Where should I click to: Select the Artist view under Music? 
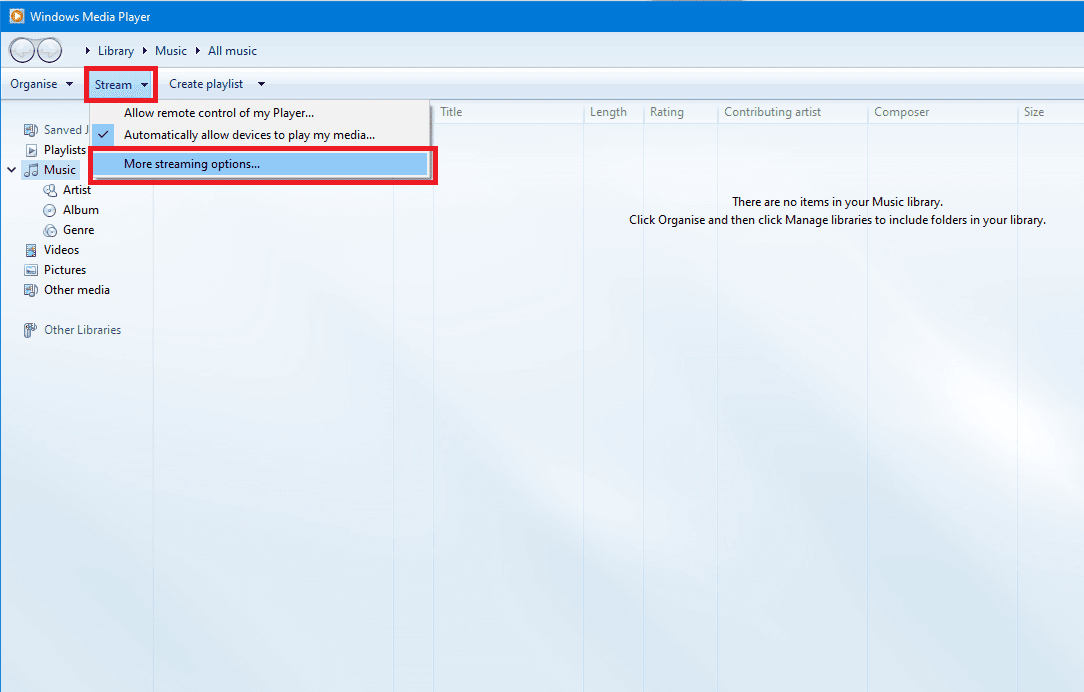(77, 189)
